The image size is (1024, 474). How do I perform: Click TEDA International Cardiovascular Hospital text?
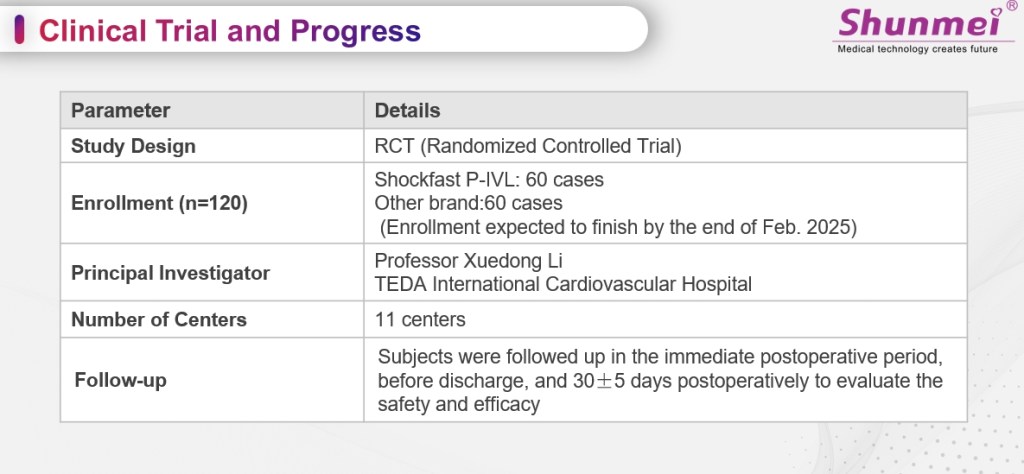[x=562, y=284]
